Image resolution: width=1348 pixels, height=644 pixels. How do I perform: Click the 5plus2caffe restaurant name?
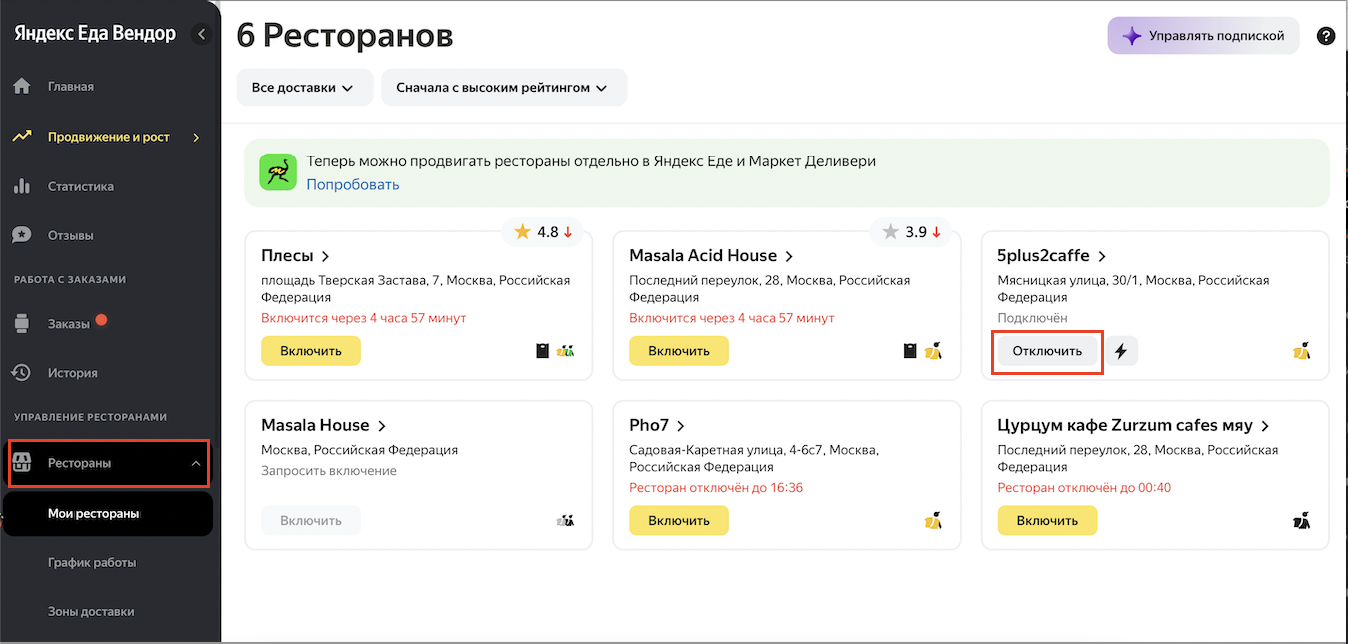pyautogui.click(x=1044, y=257)
